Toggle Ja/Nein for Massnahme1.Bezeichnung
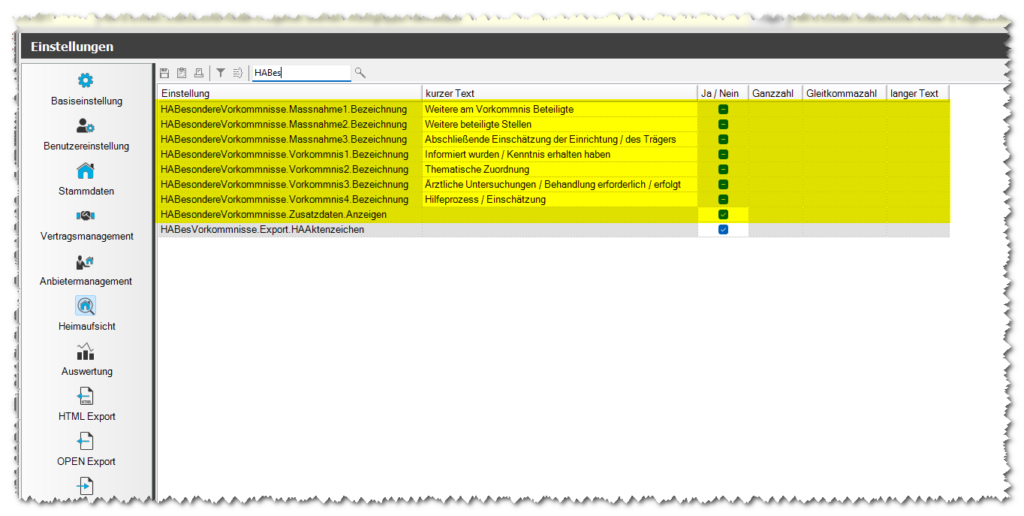The width and height of the screenshot is (1024, 516). [723, 109]
